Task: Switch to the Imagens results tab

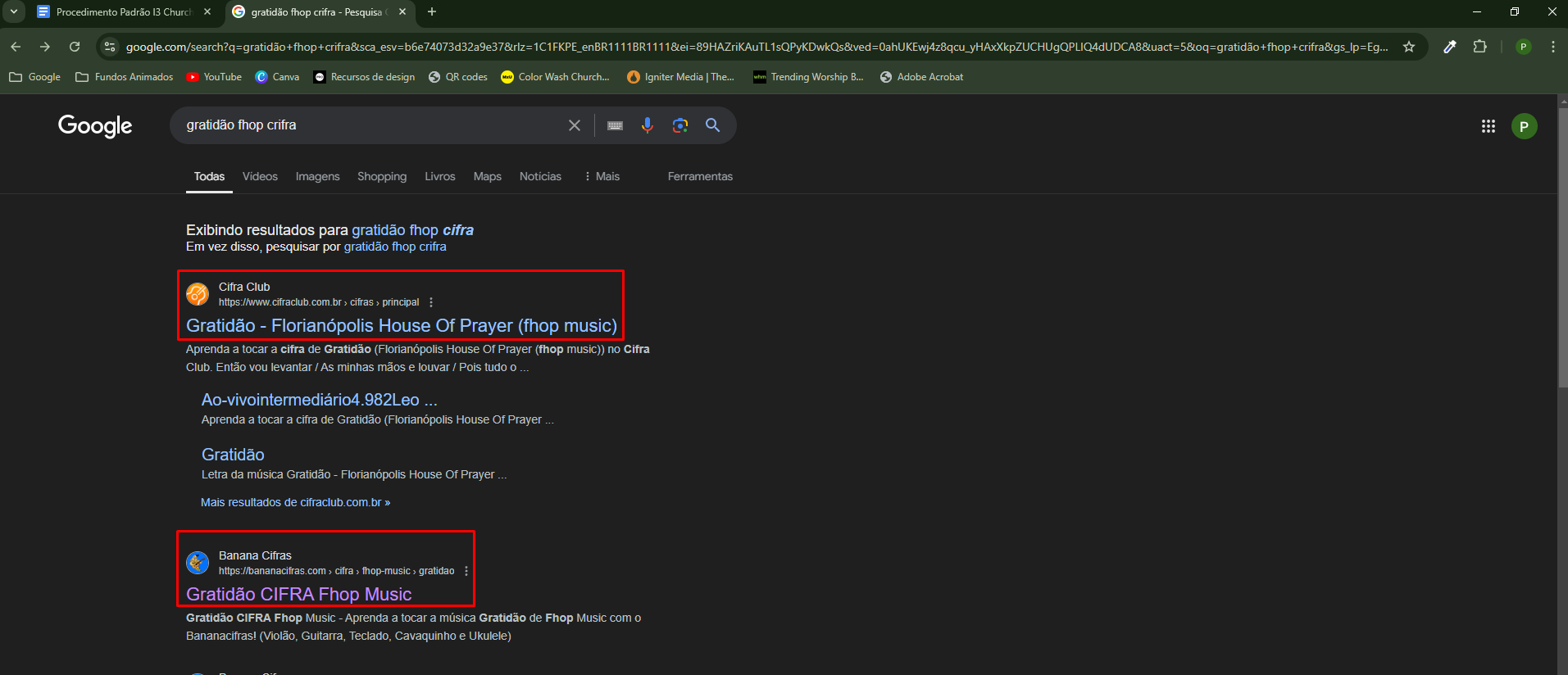Action: click(x=317, y=176)
